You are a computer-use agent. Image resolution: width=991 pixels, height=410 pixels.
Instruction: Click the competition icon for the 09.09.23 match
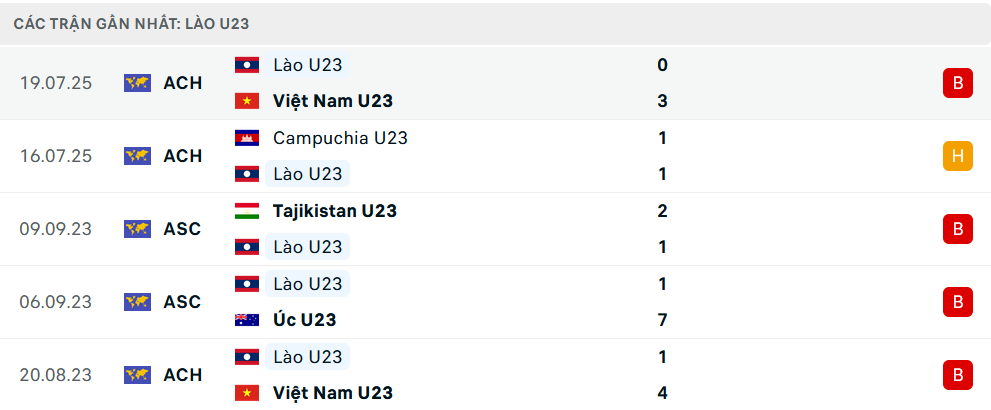[x=137, y=229]
